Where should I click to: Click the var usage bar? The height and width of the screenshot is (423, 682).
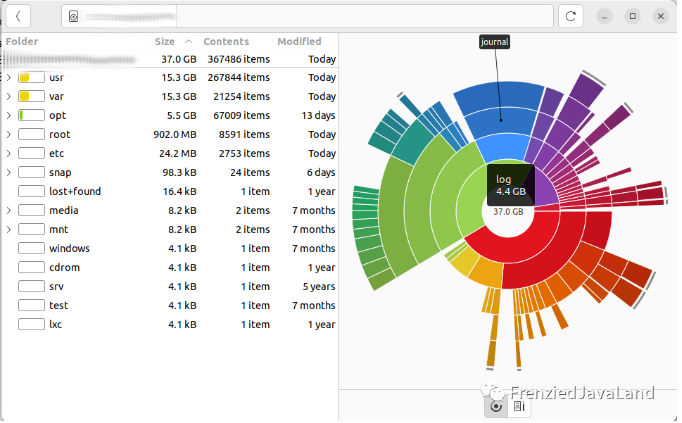pos(31,97)
